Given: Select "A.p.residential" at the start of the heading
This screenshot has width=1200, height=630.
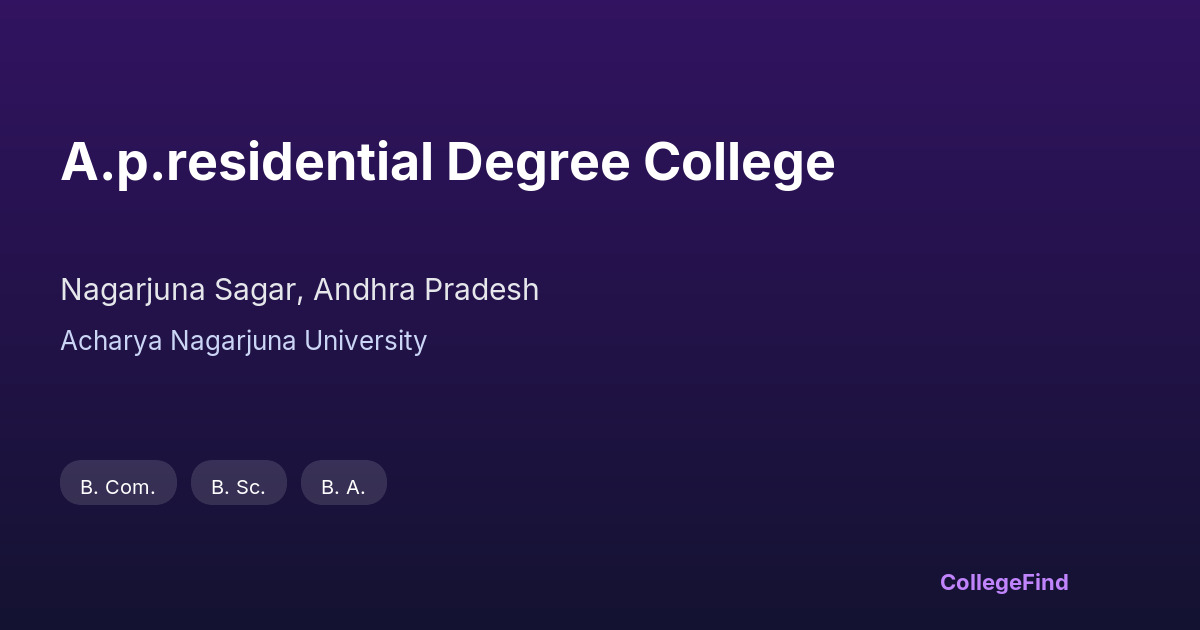Looking at the screenshot, I should tap(246, 162).
